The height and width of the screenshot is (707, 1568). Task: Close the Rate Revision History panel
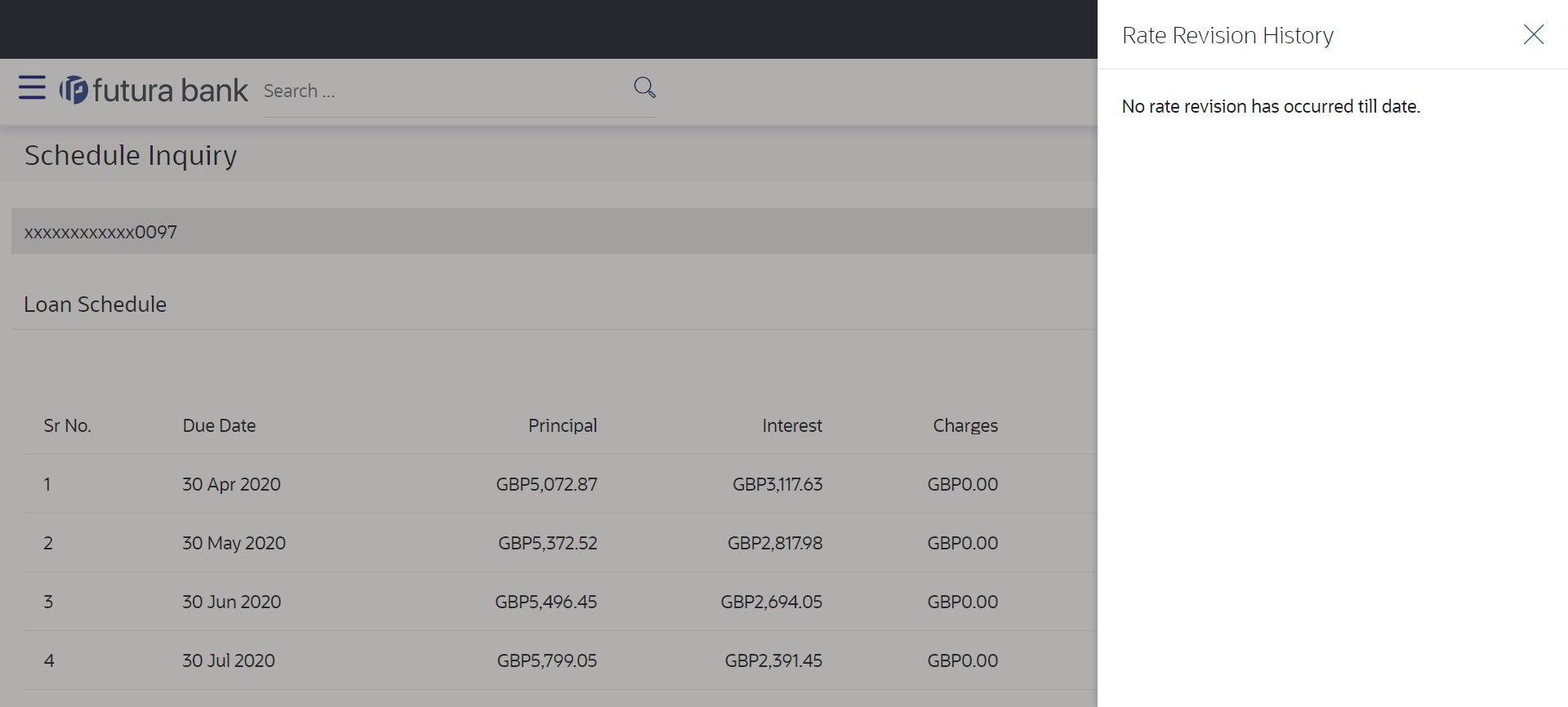tap(1533, 34)
